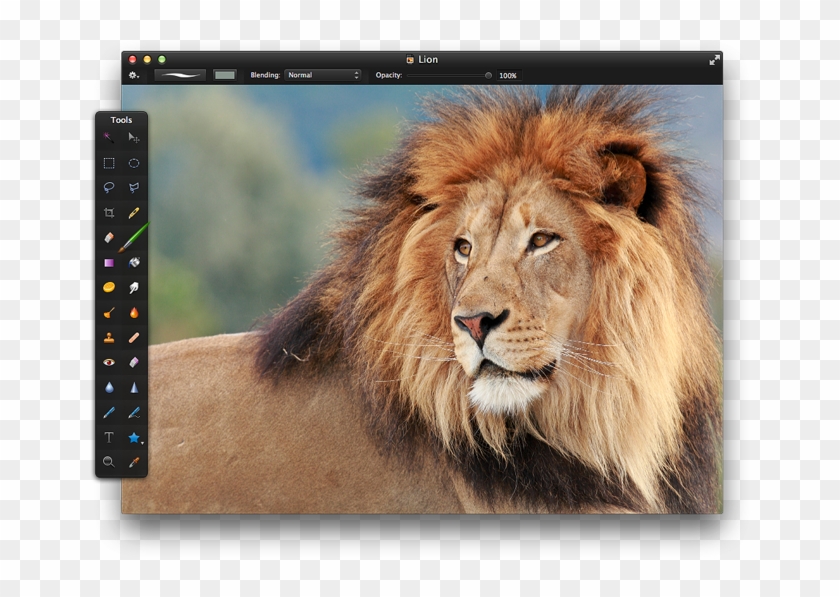Pick the Type tool
The width and height of the screenshot is (840, 597).
(109, 437)
